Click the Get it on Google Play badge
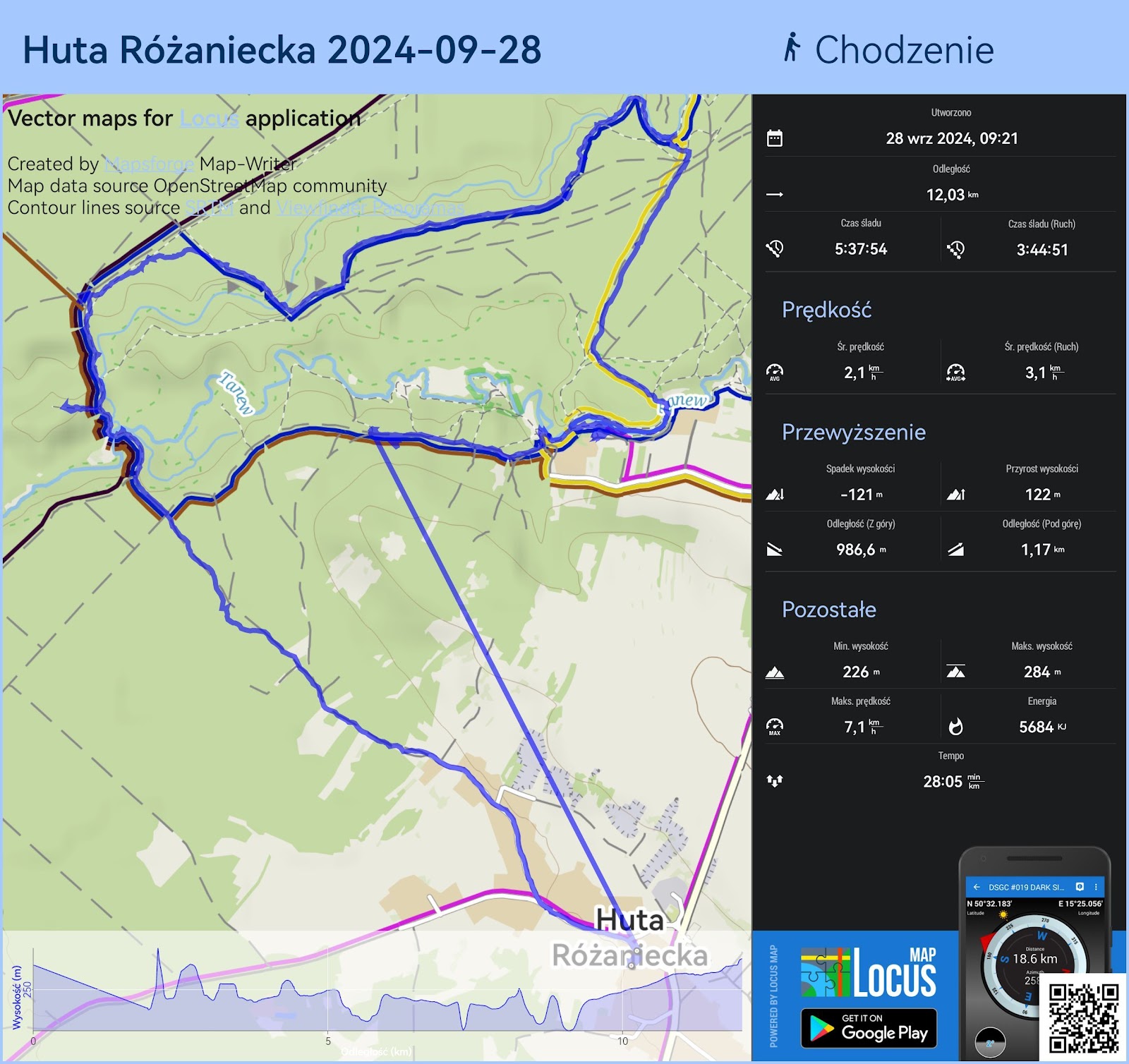Viewport: 1129px width, 1064px height. pos(869,1028)
